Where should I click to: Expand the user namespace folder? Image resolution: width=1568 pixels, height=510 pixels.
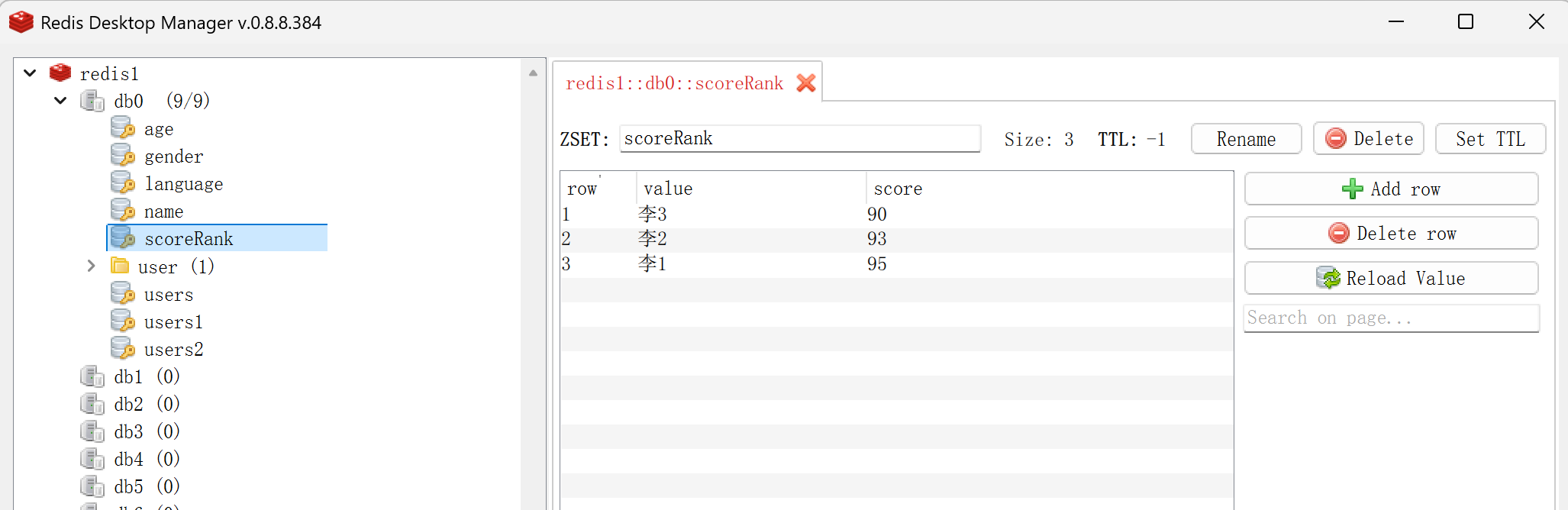point(91,266)
